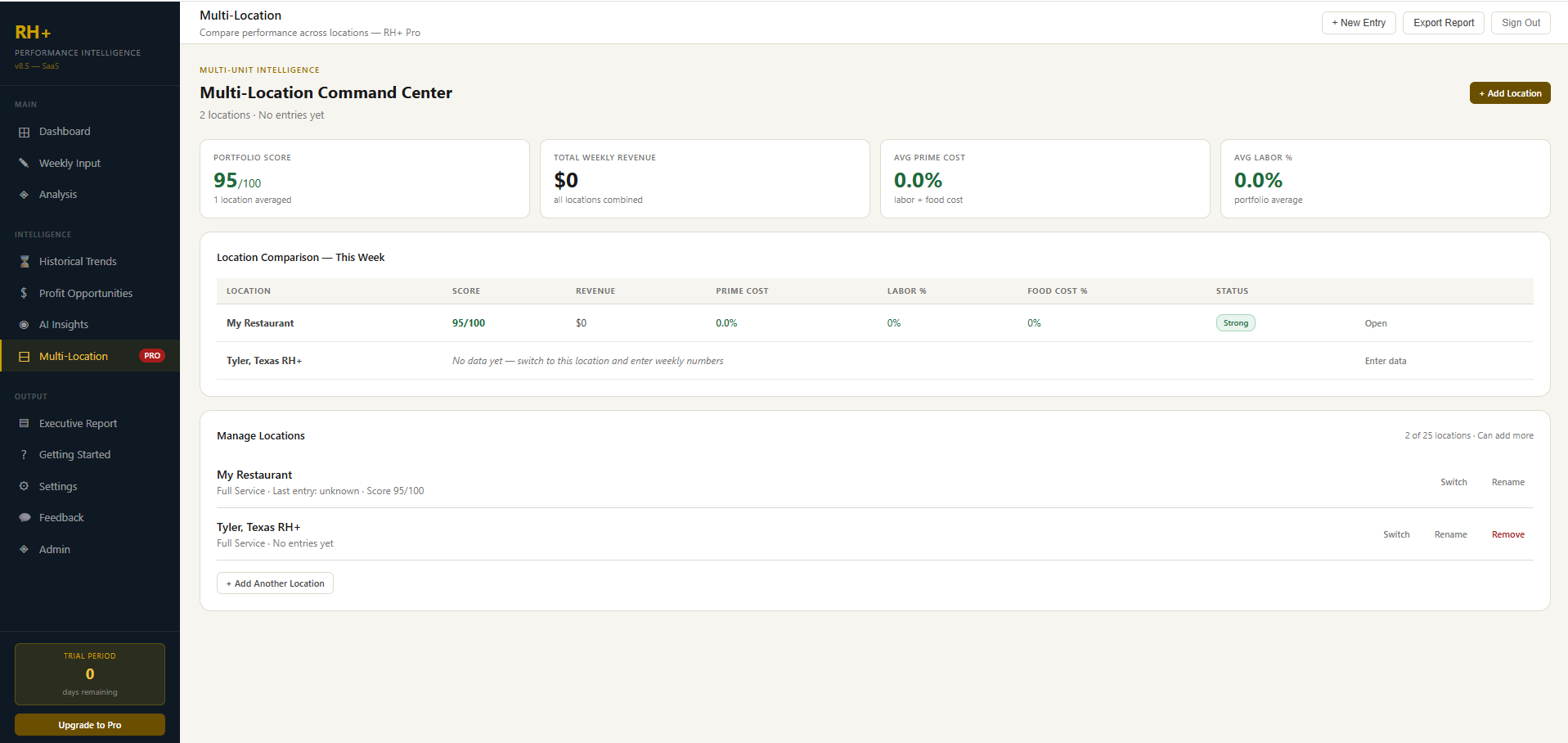Click the AI Insights circle icon
This screenshot has height=743, width=1568.
click(x=24, y=325)
